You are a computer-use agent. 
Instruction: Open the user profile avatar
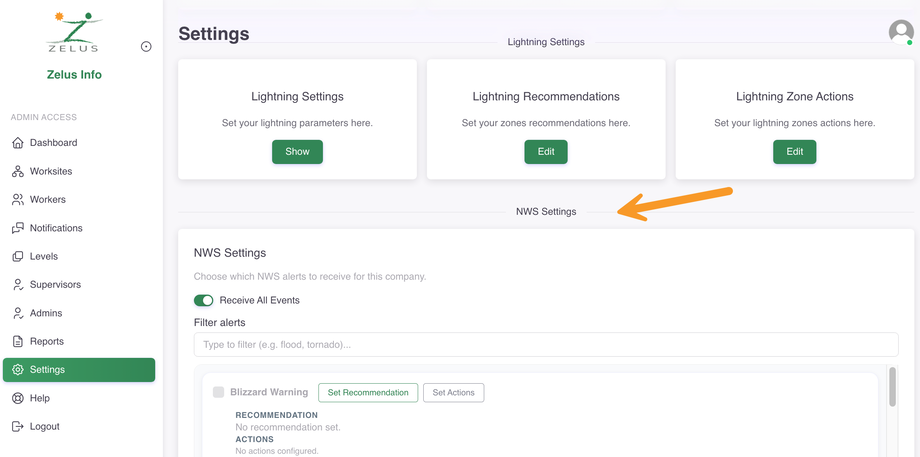point(901,32)
